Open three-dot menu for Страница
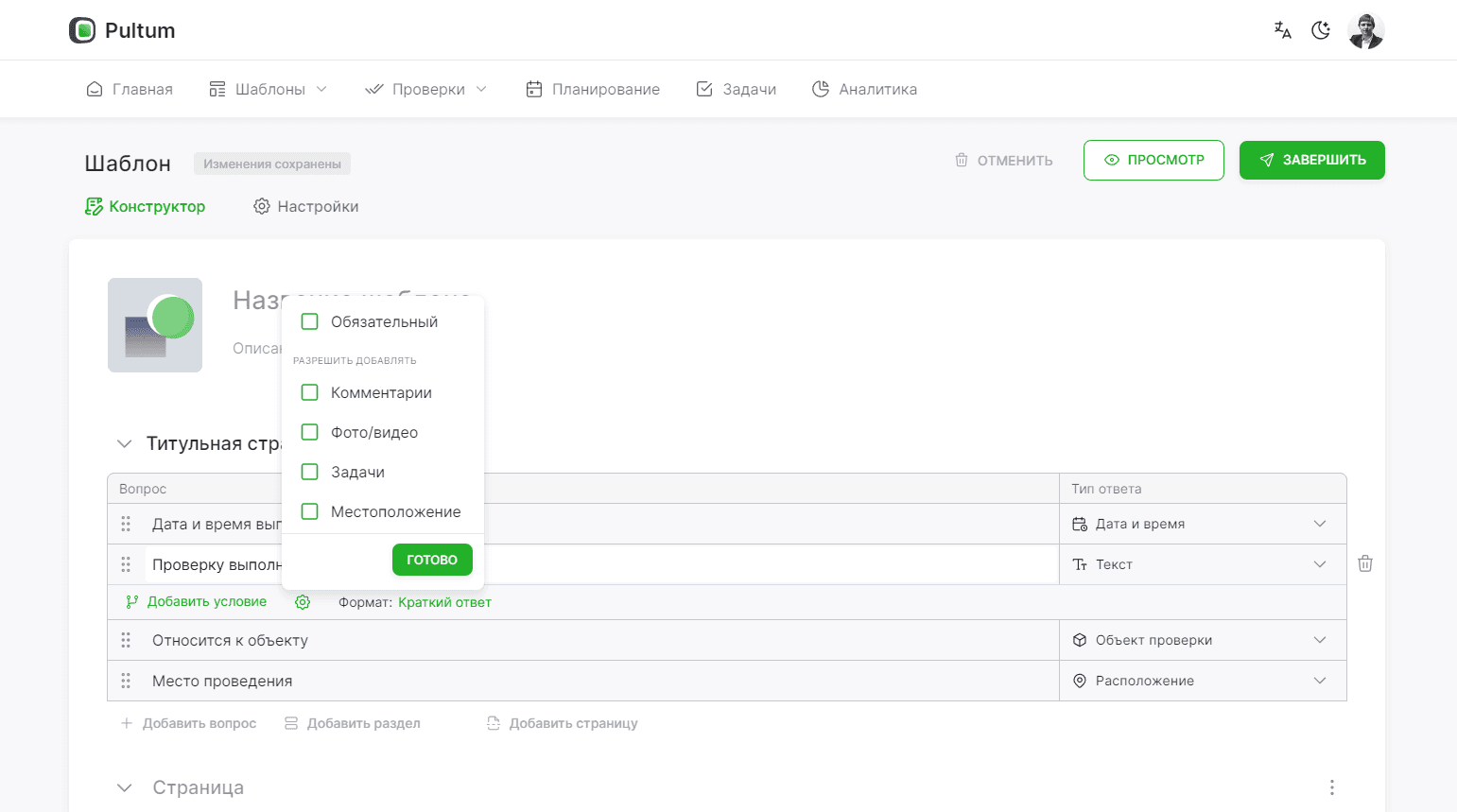The width and height of the screenshot is (1457, 812). [1332, 787]
